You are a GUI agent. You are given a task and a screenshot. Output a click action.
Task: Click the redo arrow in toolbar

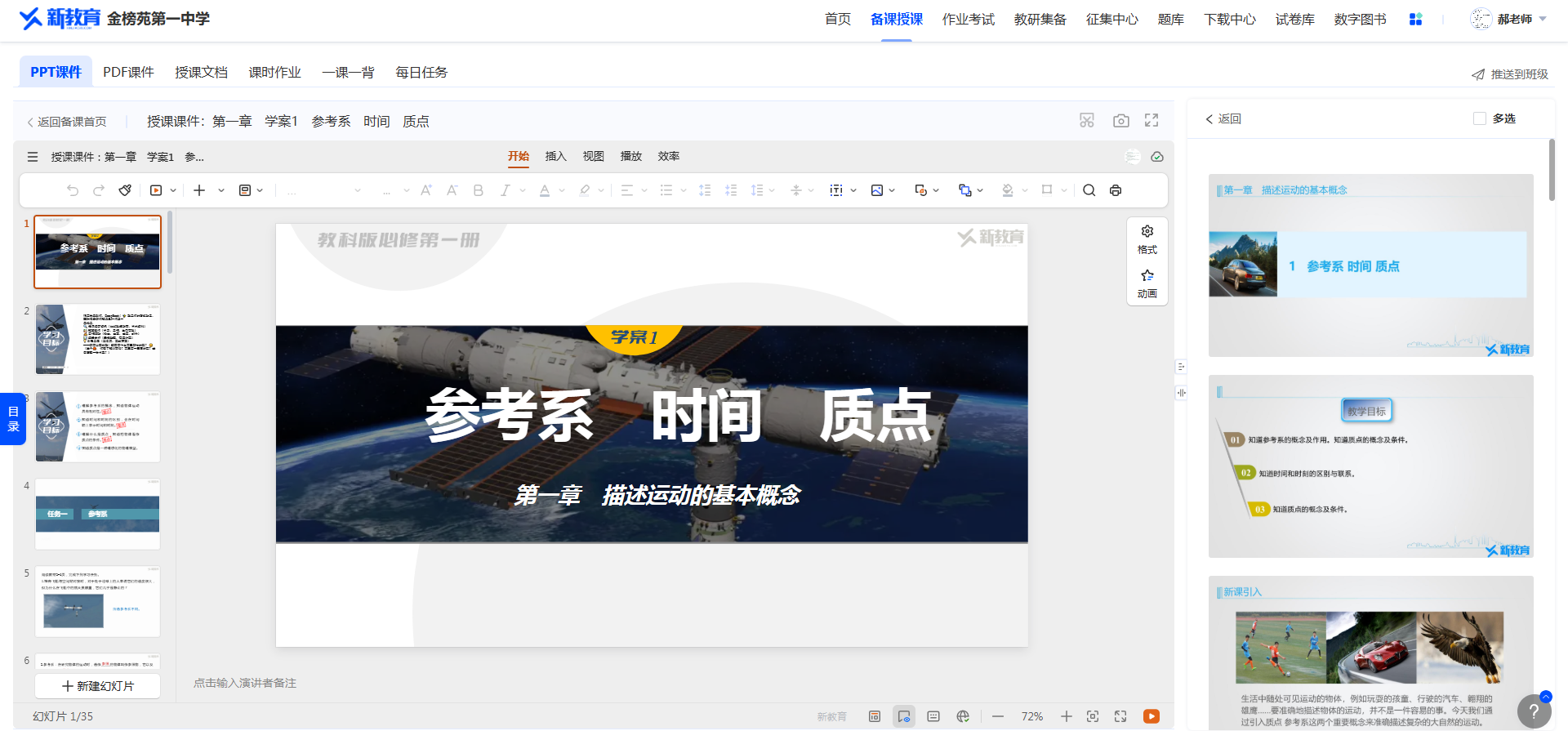tap(99, 190)
